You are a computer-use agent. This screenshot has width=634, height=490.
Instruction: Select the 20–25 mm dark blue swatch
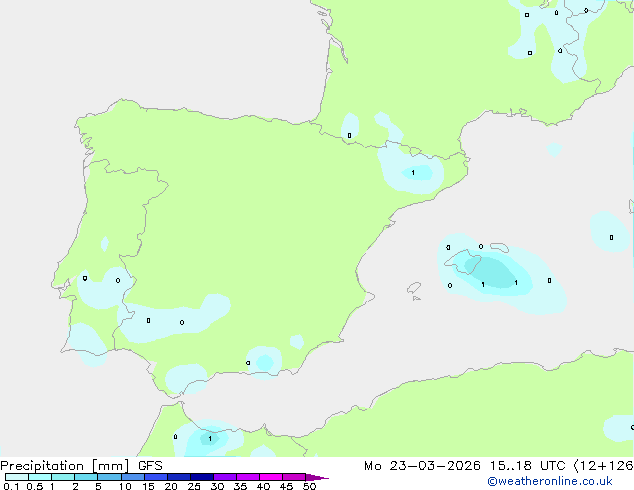click(x=179, y=477)
